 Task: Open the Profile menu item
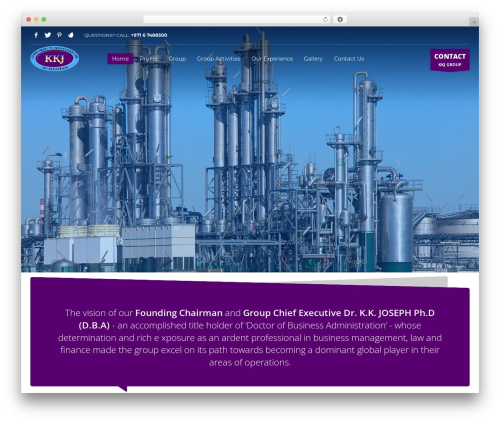(x=148, y=59)
